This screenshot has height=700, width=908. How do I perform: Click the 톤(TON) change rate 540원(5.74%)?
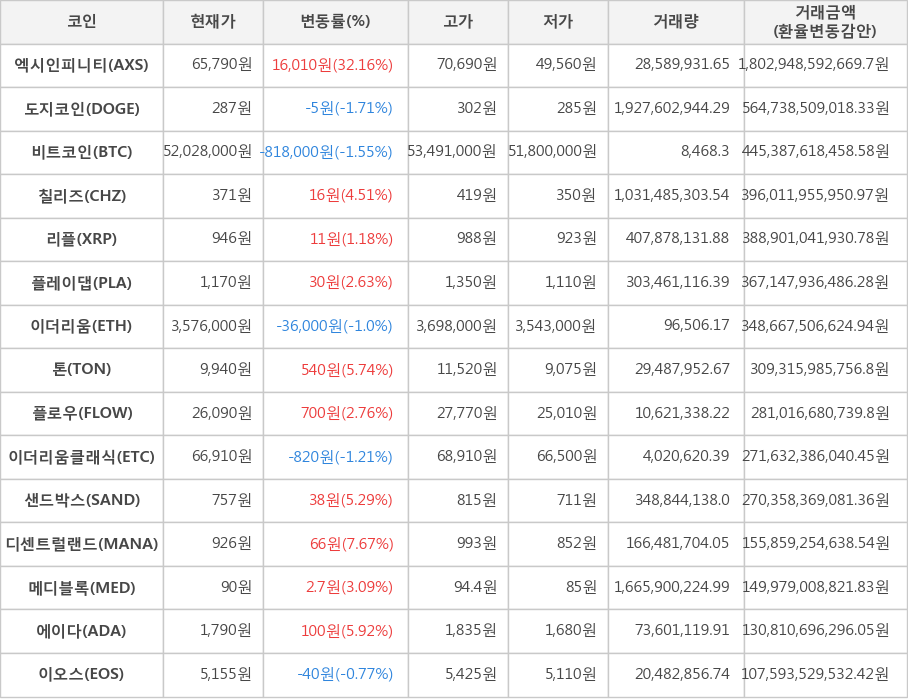347,370
